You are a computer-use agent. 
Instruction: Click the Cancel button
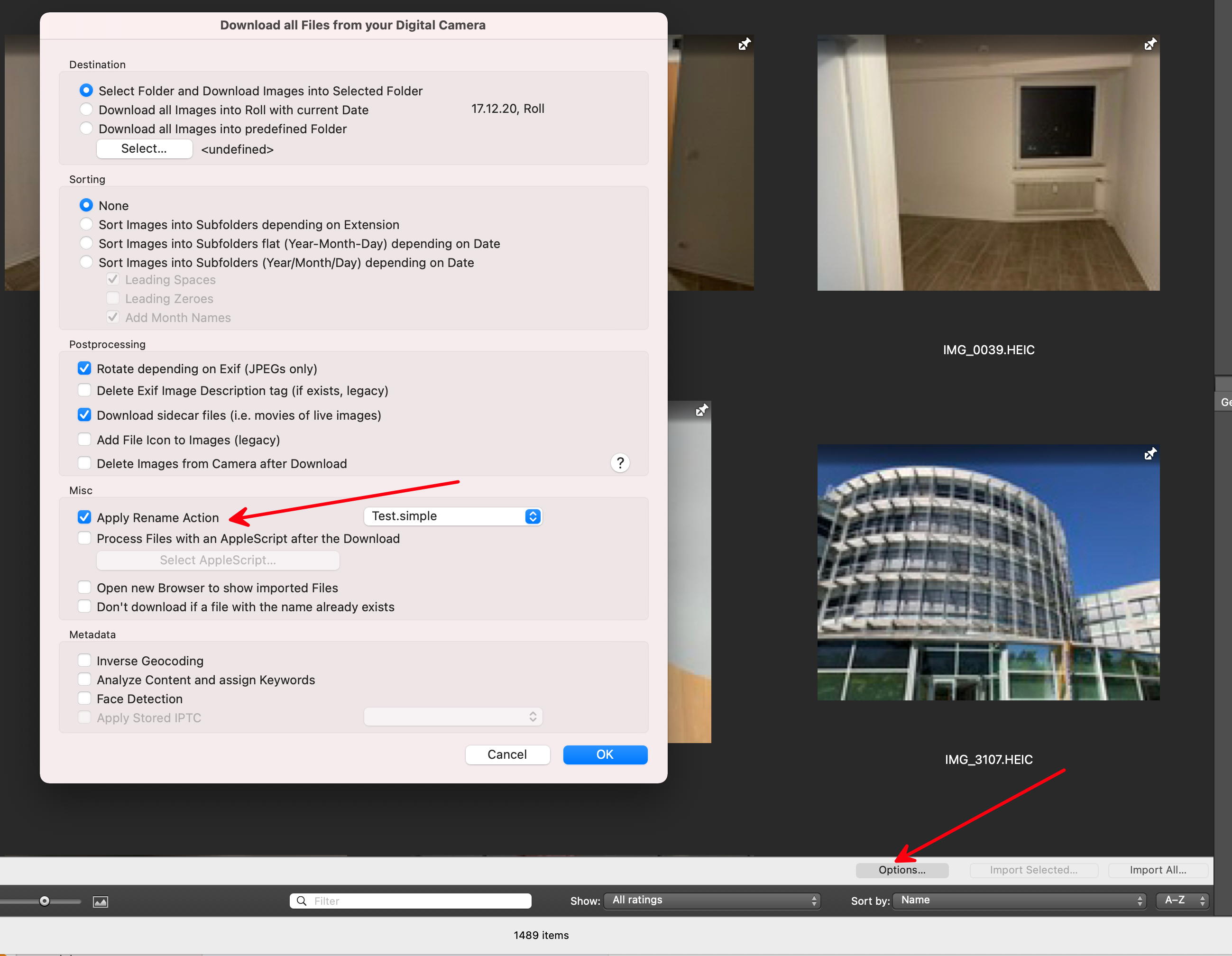pos(506,754)
